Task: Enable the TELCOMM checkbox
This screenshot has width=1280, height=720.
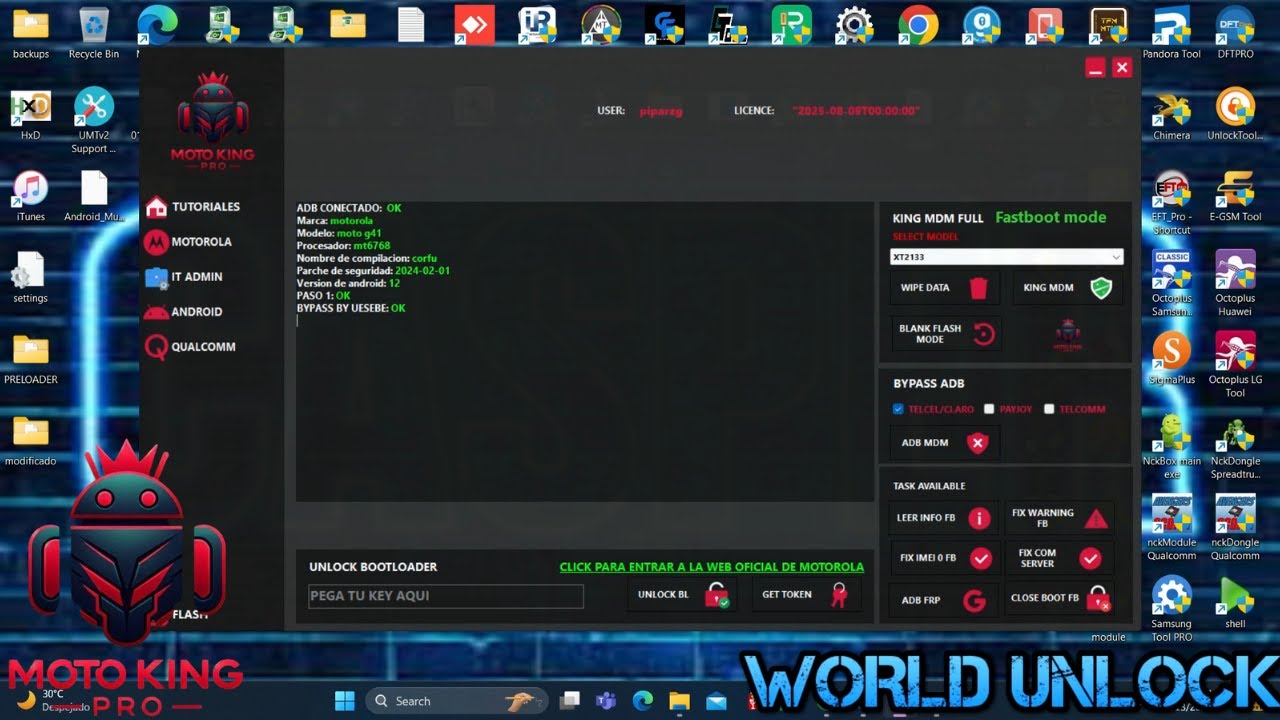Action: click(x=1049, y=409)
